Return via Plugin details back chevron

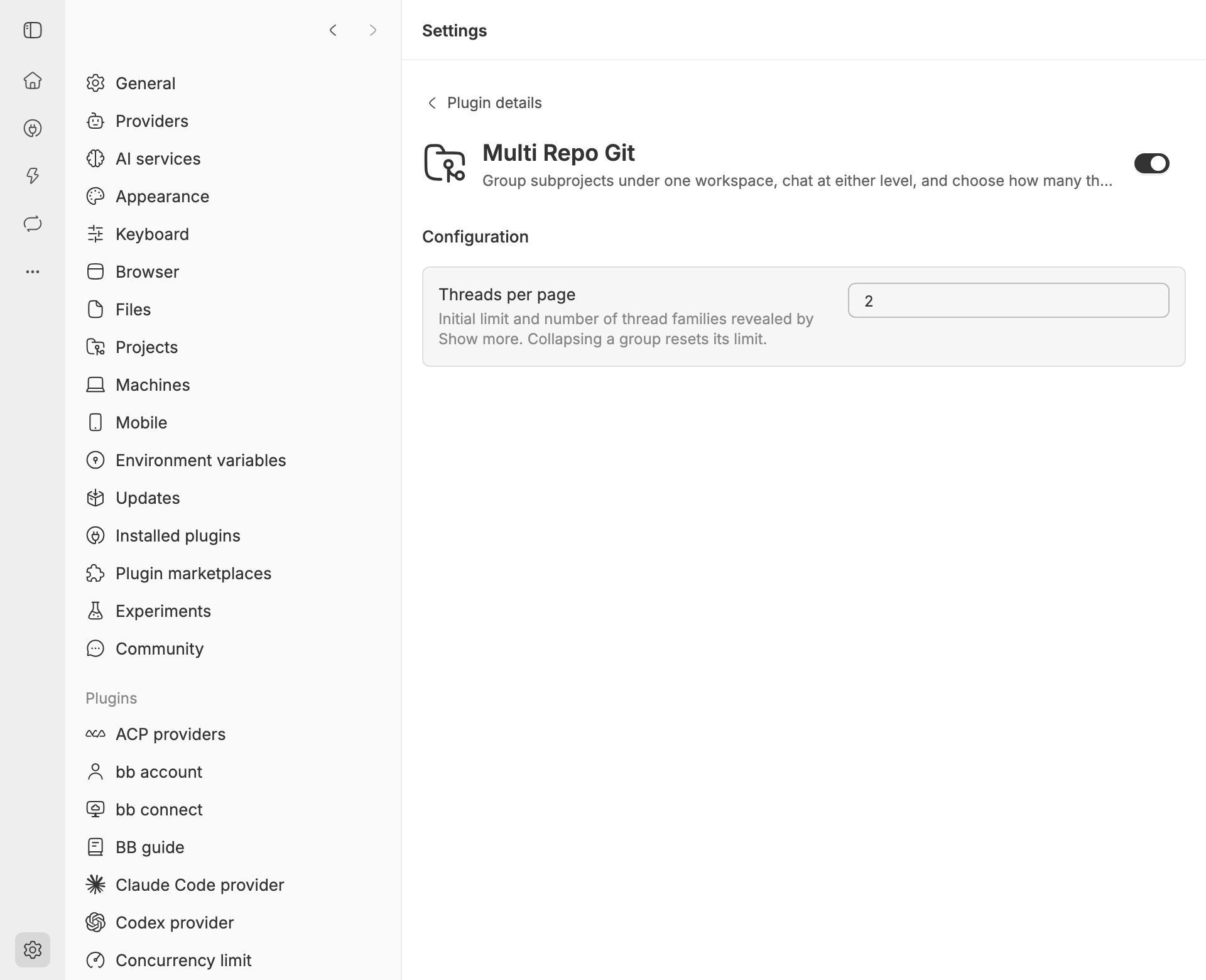432,102
